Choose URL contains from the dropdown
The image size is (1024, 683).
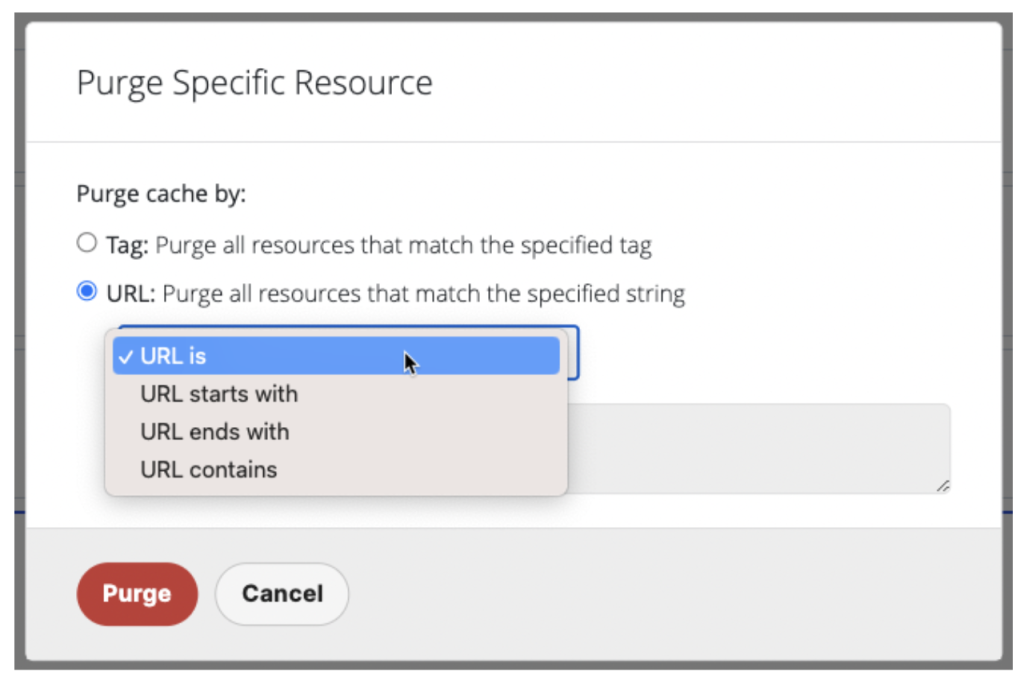(209, 470)
